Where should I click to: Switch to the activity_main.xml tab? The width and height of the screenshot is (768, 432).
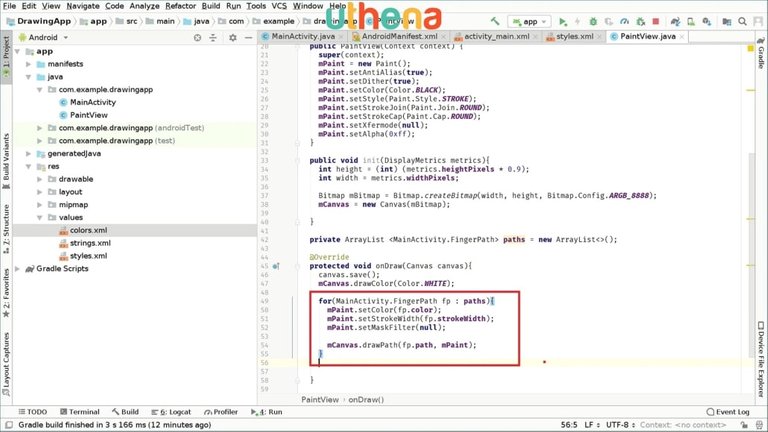click(x=496, y=36)
